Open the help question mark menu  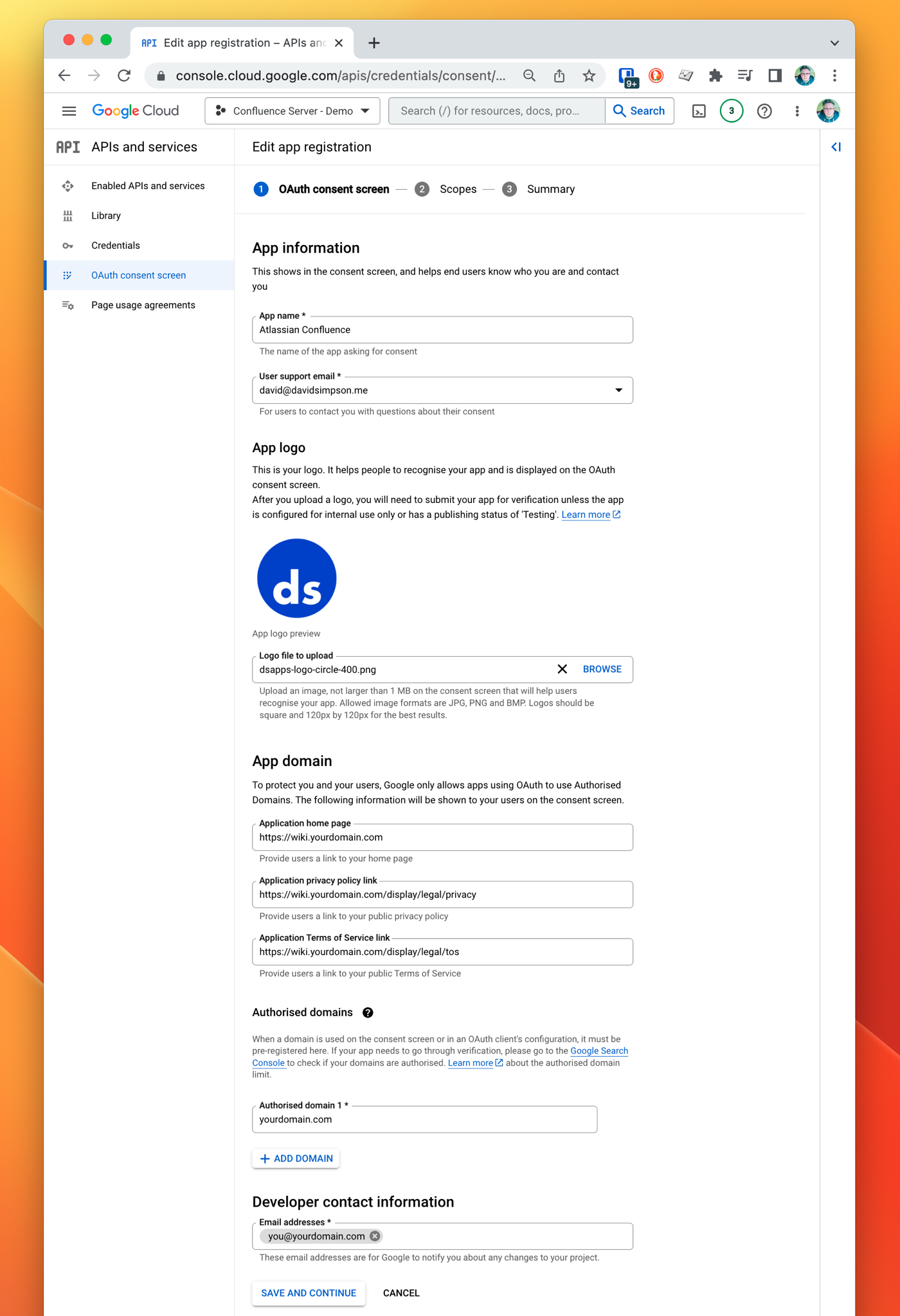click(764, 111)
